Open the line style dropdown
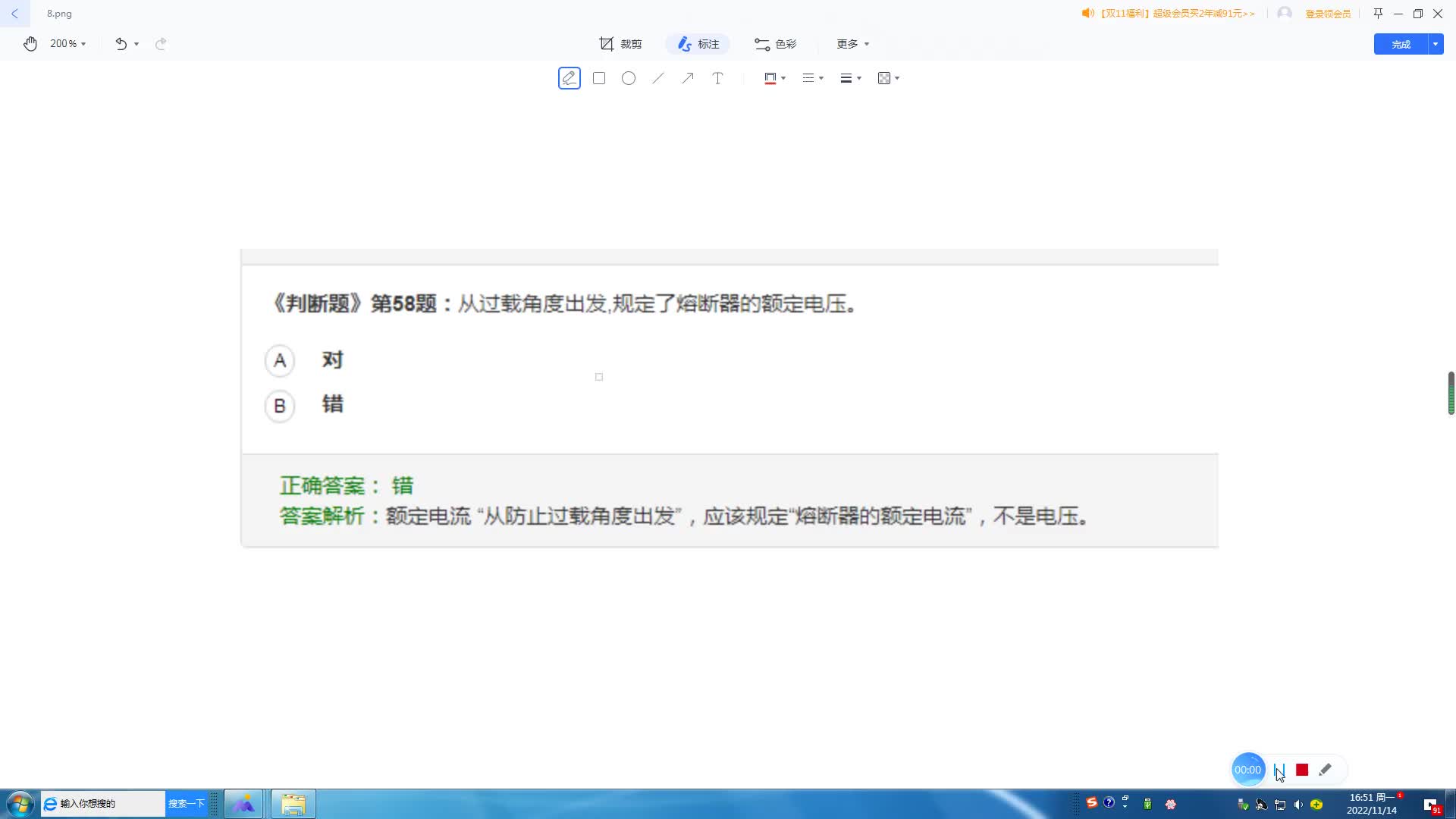 point(813,78)
